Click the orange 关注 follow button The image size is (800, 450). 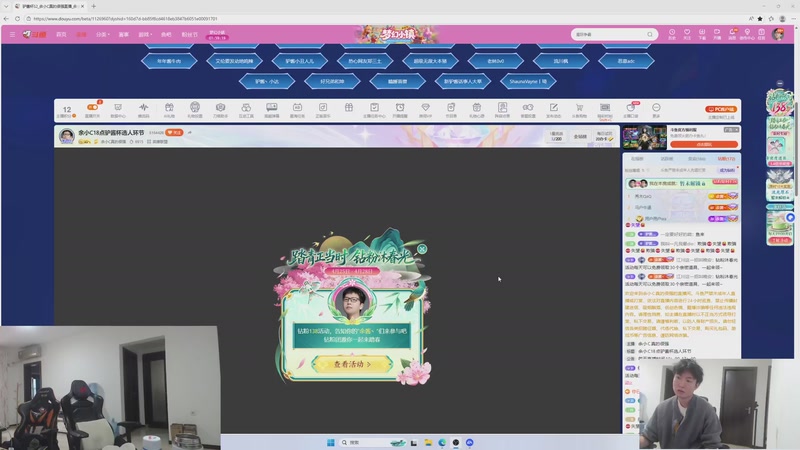tap(174, 133)
